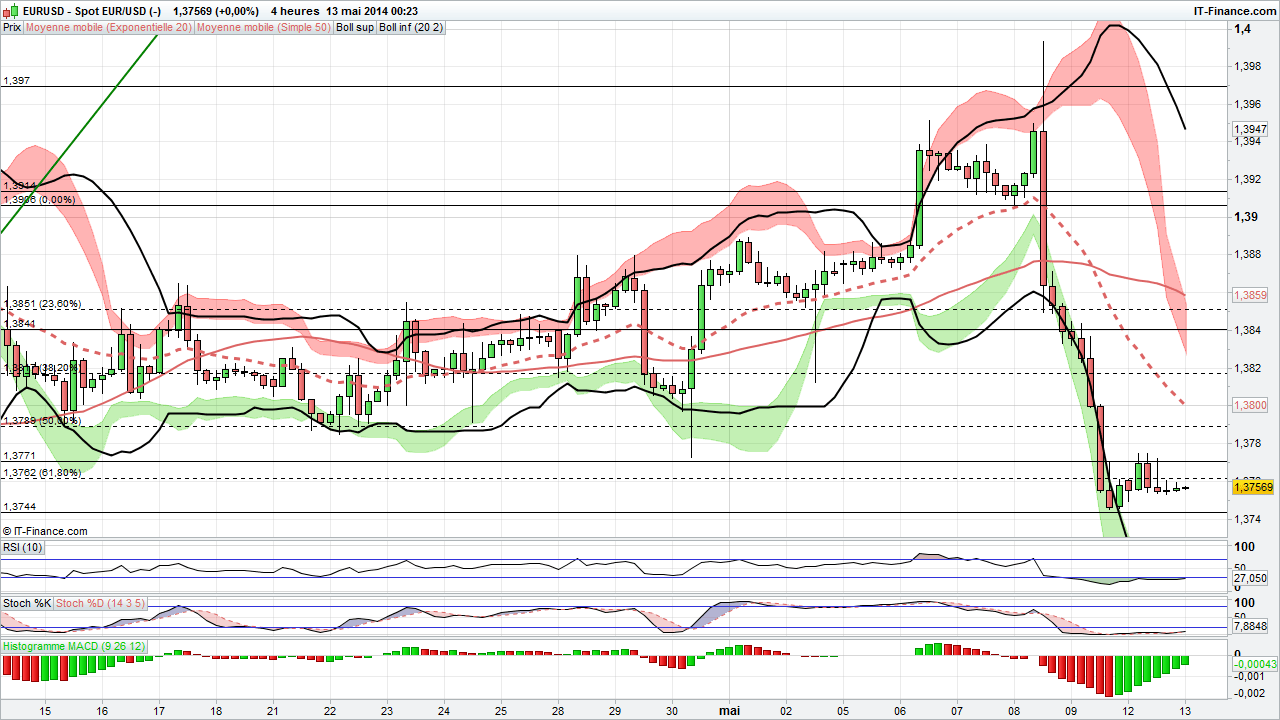Click the RSI value tag 27,050

click(1251, 578)
